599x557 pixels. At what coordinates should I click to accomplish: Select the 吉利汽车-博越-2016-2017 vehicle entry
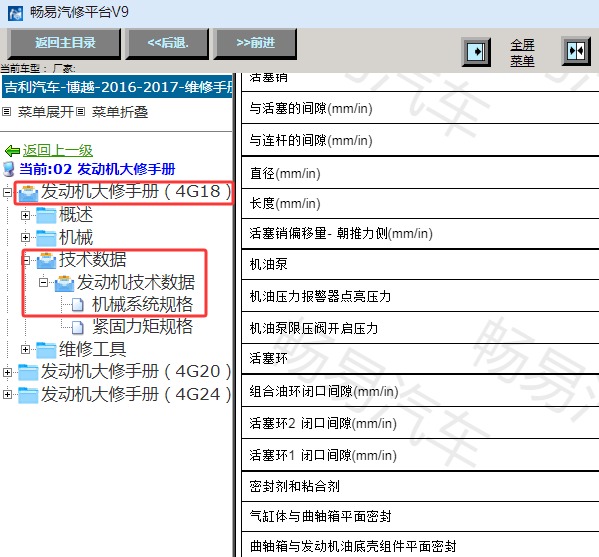tap(117, 87)
